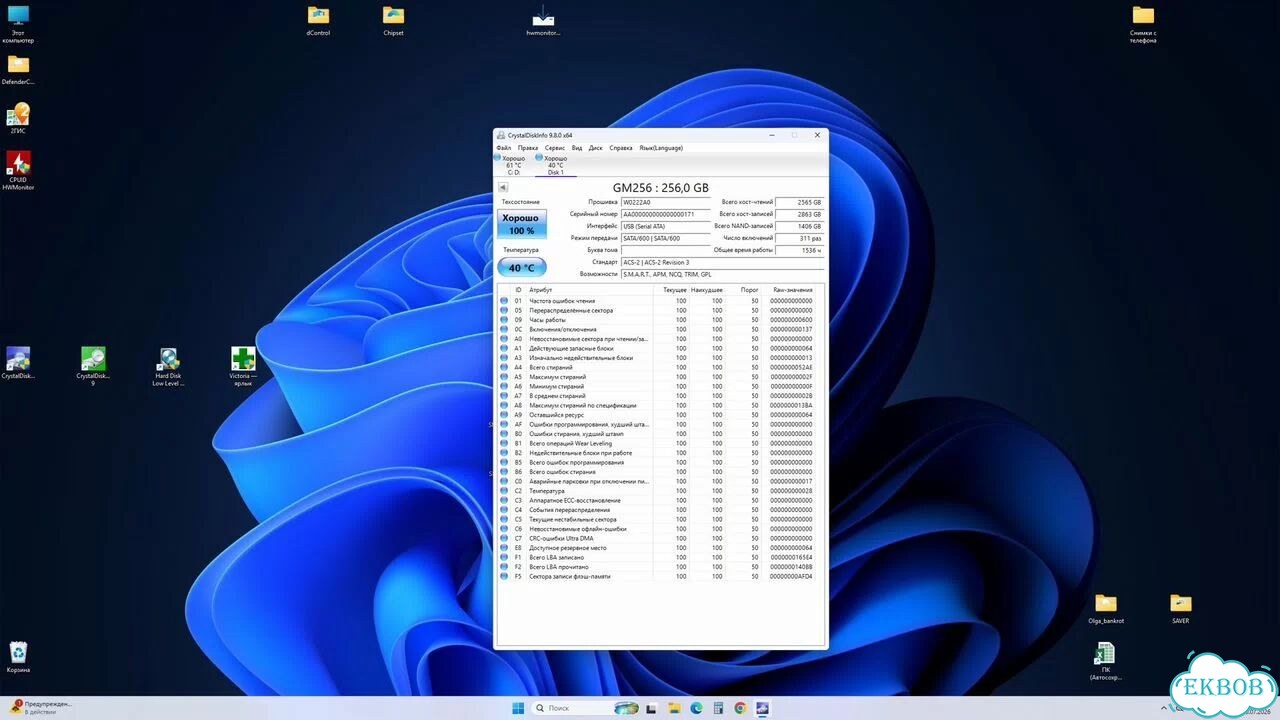Switch to the C: D: disk tab

(x=512, y=165)
